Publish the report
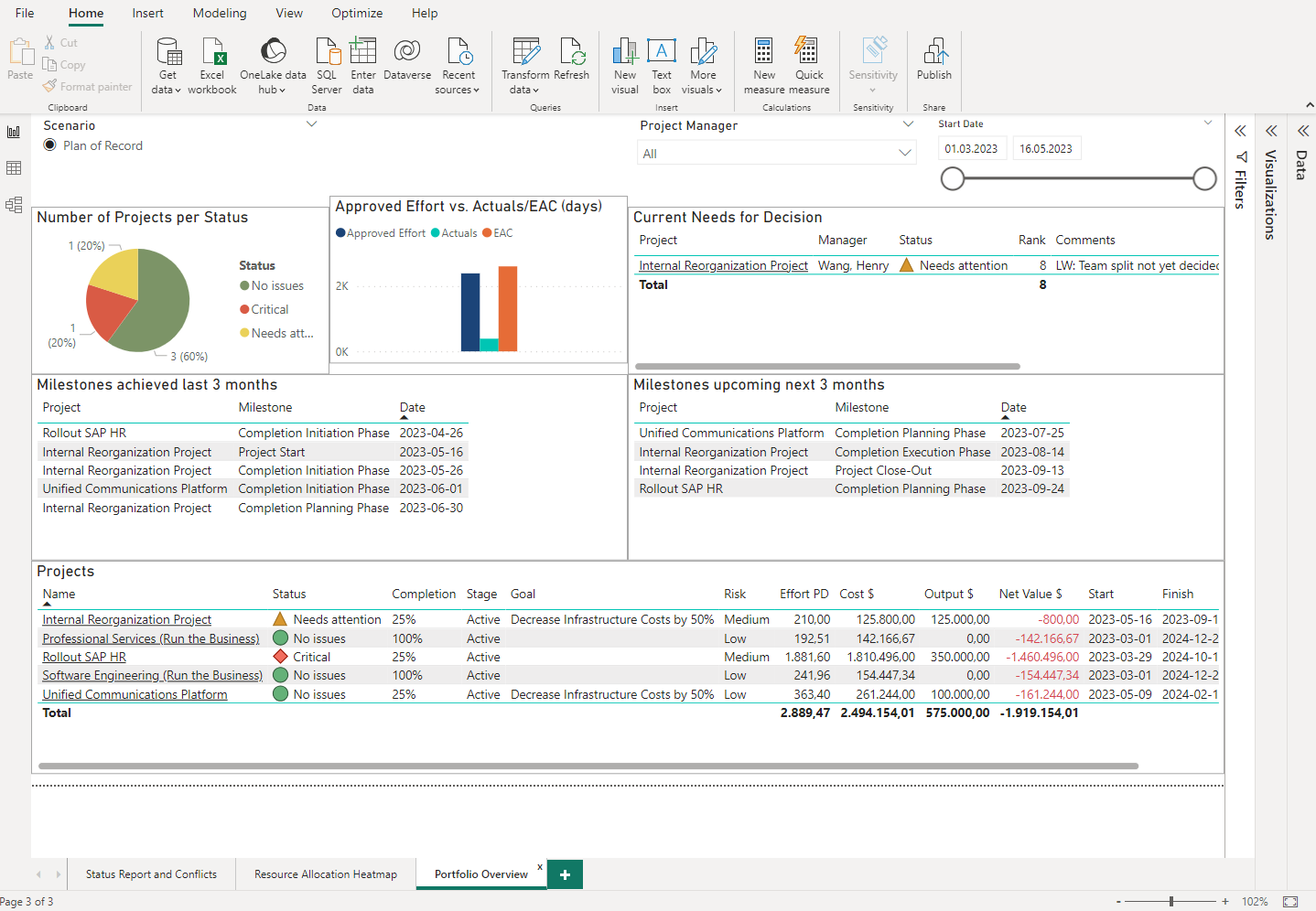 coord(934,60)
